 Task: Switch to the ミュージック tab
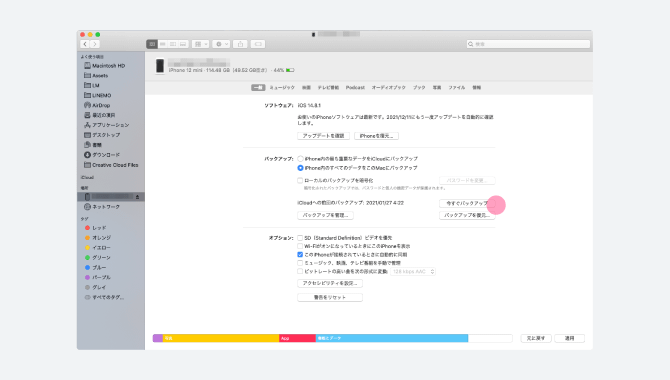point(282,88)
